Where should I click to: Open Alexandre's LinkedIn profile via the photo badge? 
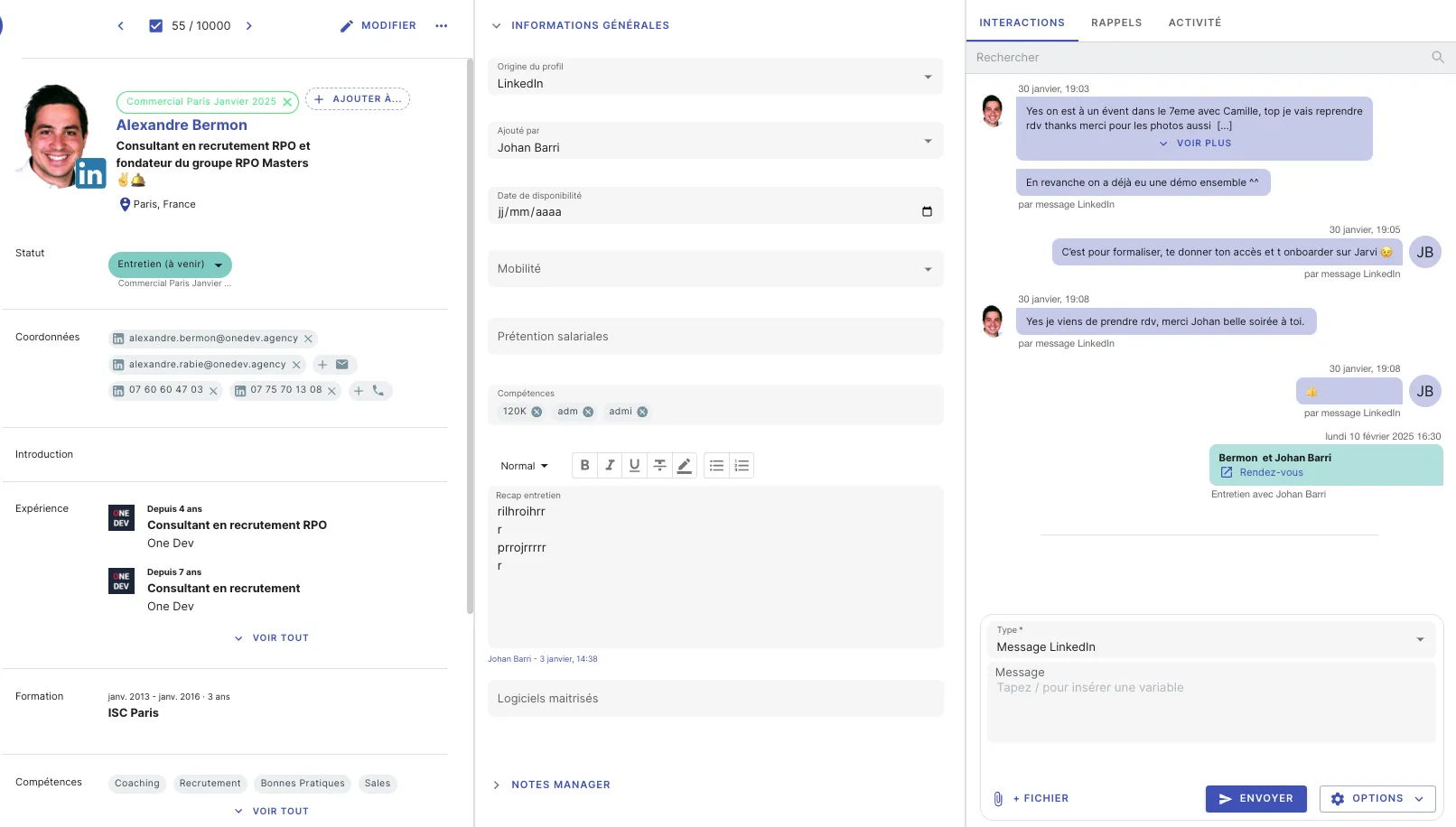click(x=90, y=173)
